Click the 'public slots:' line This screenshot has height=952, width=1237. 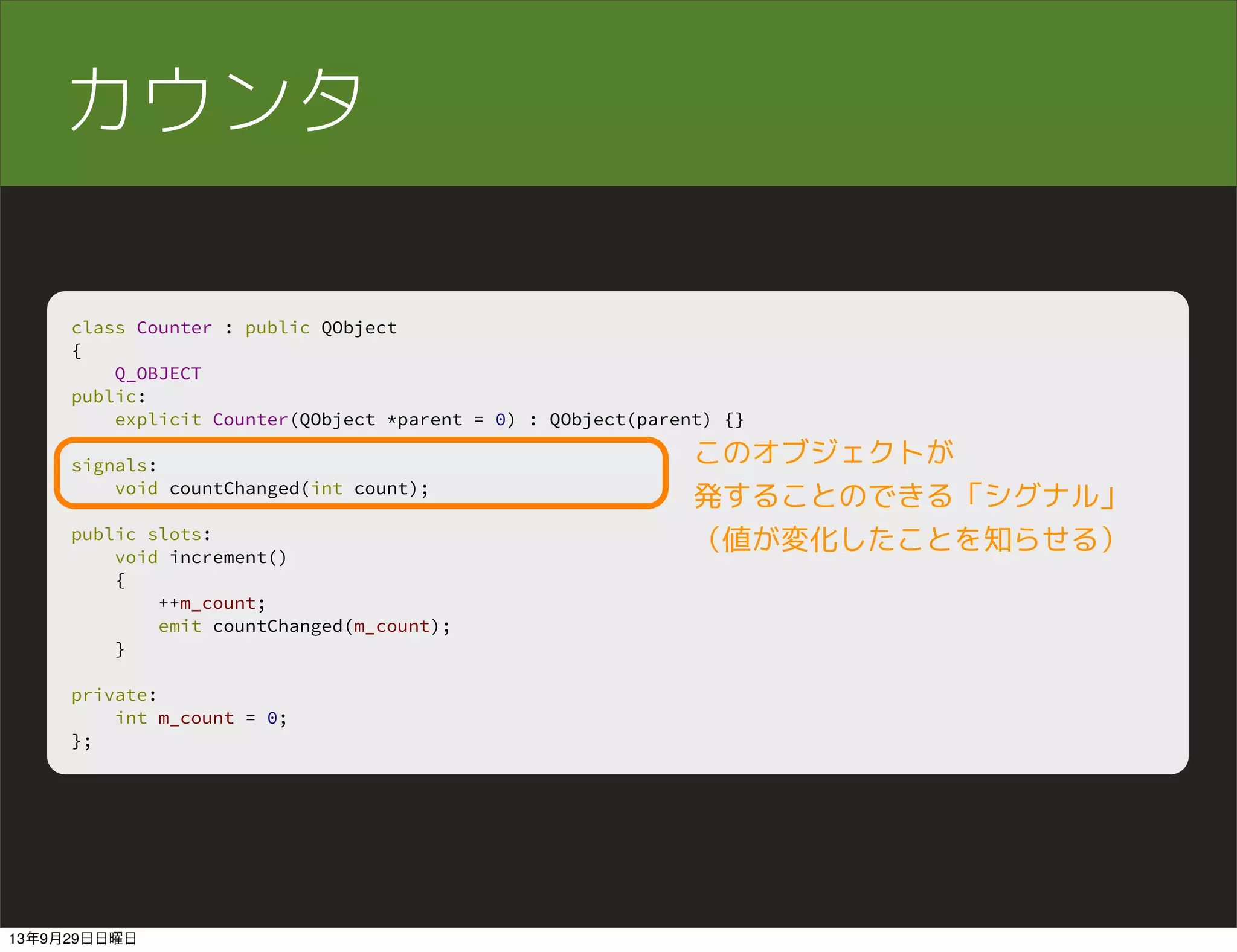click(141, 535)
